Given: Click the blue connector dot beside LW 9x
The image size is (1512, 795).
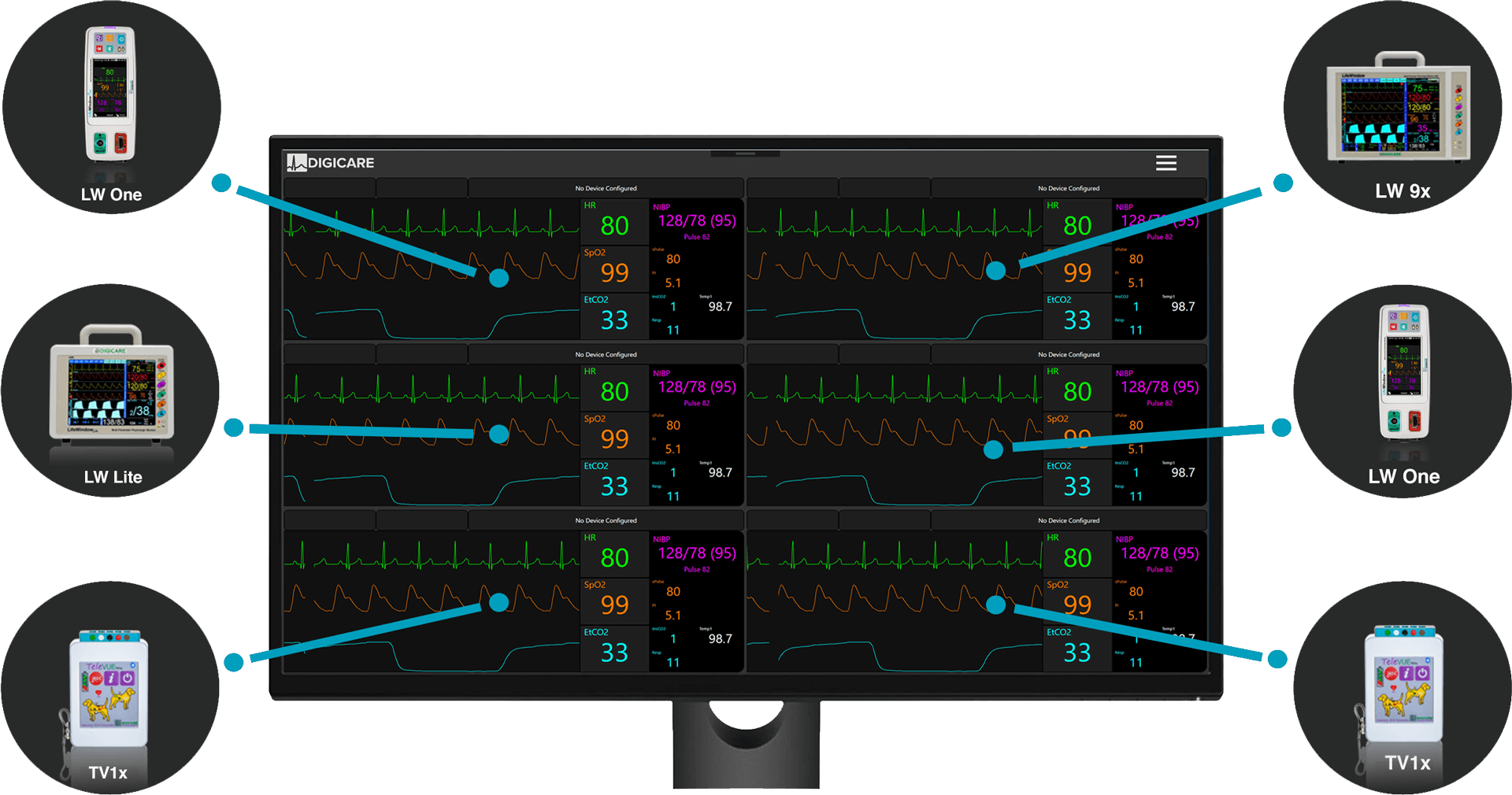Looking at the screenshot, I should click(x=1283, y=183).
